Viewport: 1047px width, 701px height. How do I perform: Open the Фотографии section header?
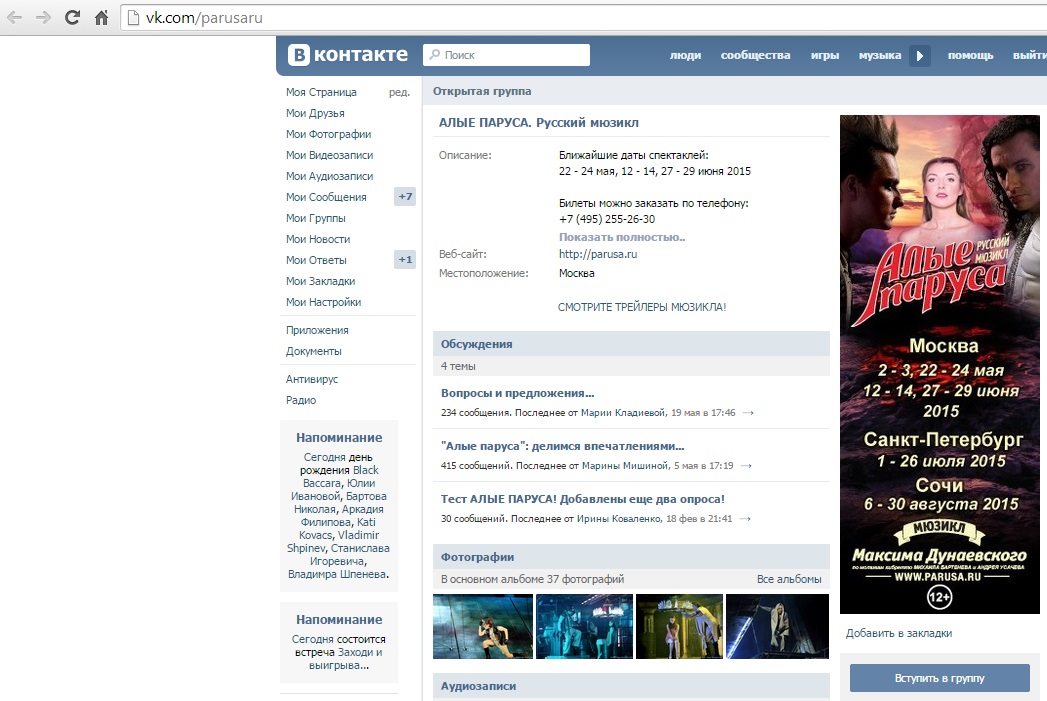coord(631,557)
